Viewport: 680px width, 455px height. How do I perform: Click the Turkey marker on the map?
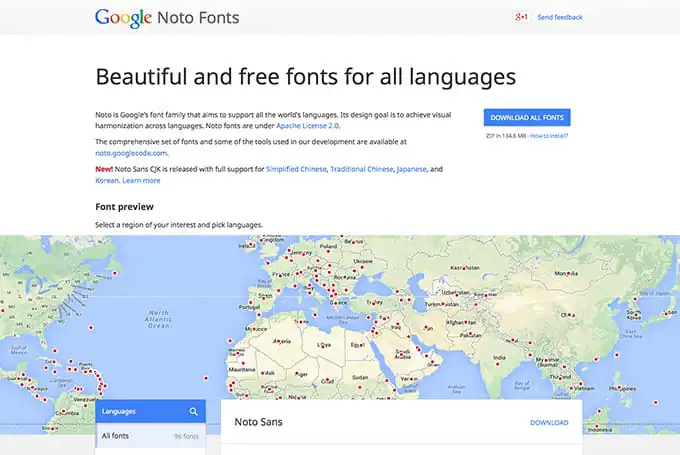point(373,303)
